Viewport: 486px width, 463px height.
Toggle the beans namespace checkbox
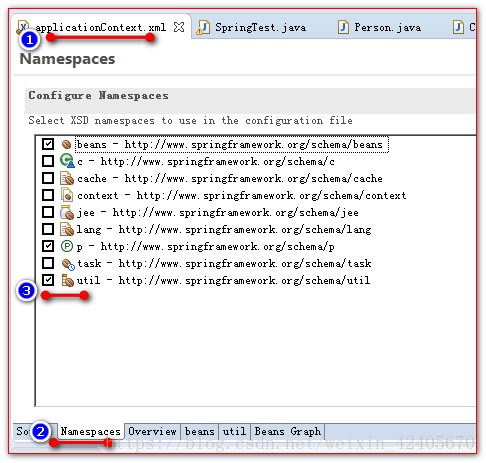[48, 144]
